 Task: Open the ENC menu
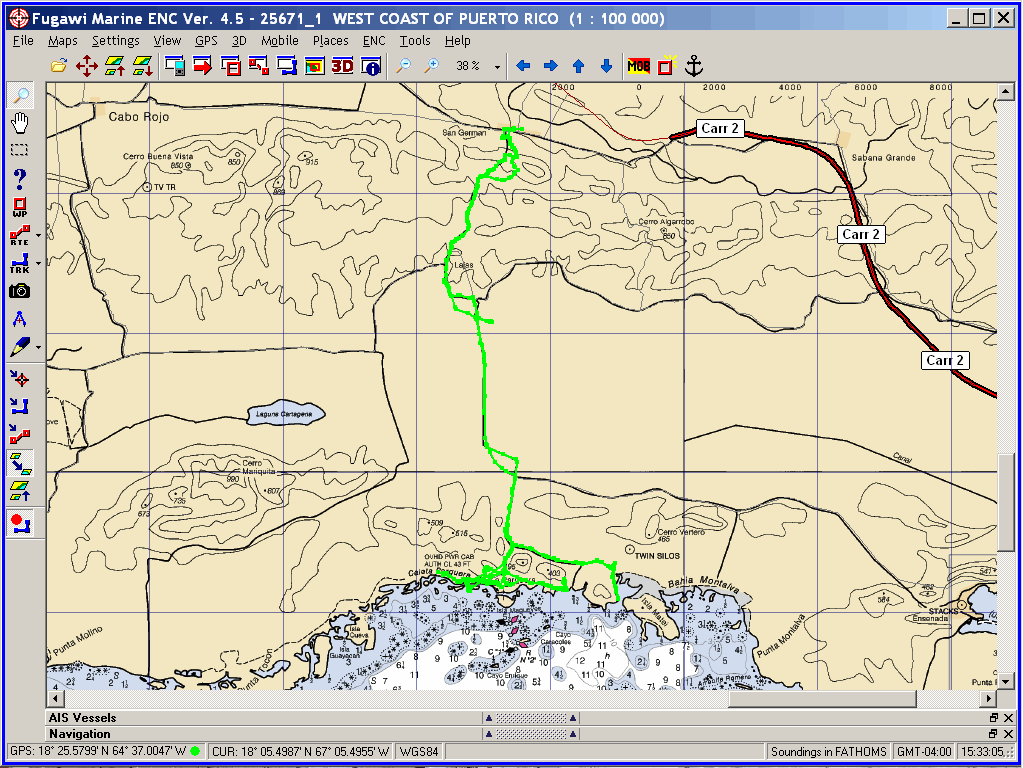(374, 40)
